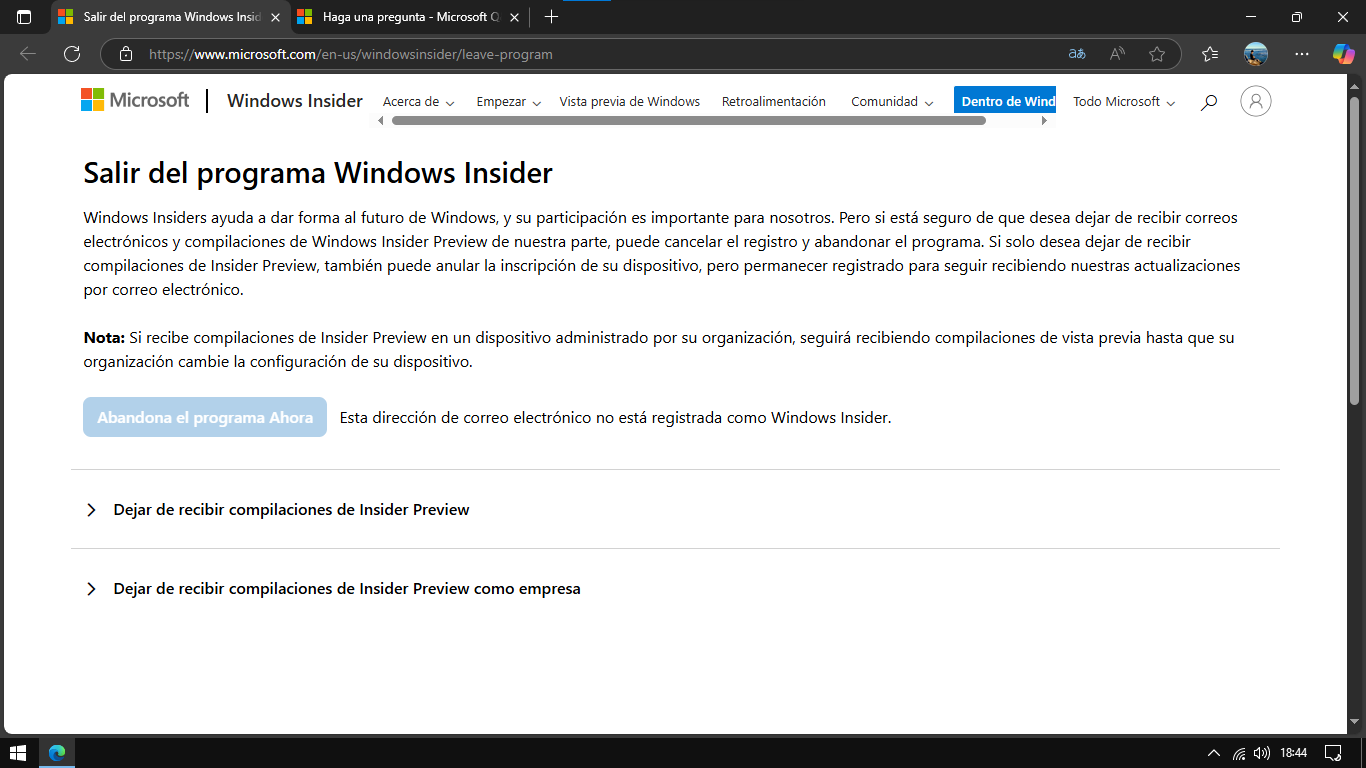Click the translate page icon in address bar
1366x768 pixels.
[x=1077, y=54]
